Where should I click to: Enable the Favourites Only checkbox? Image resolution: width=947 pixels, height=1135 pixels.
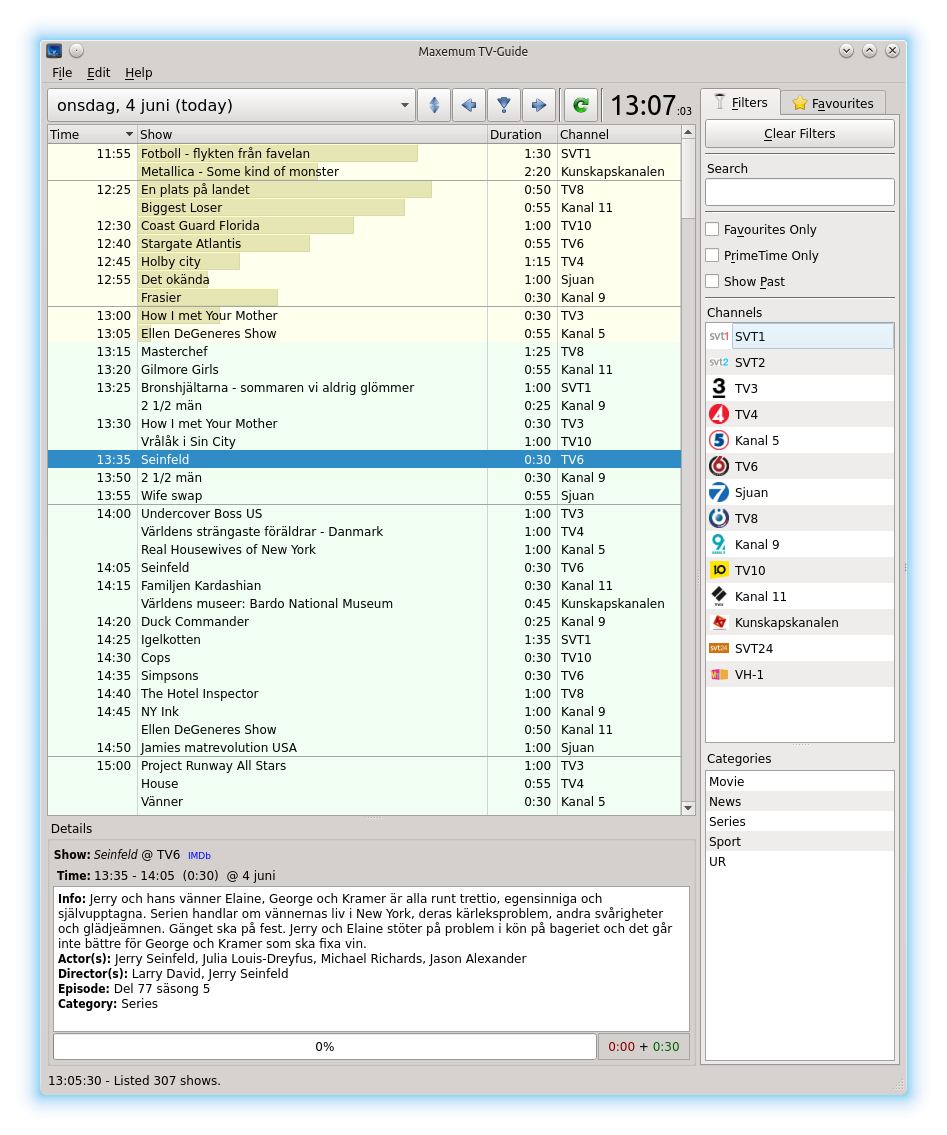pos(712,229)
